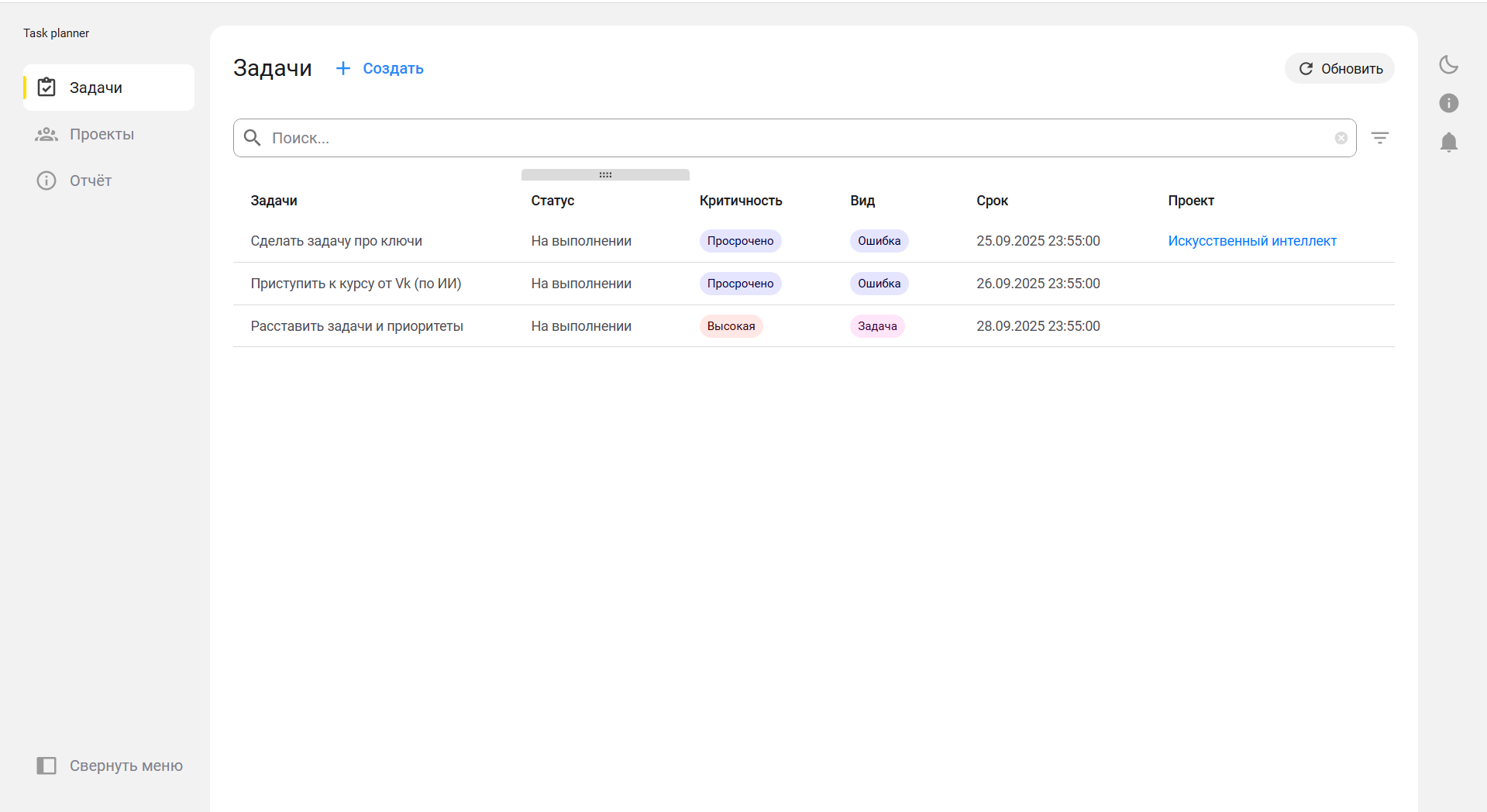The height and width of the screenshot is (812, 1487).
Task: Click the plus icon to create task
Action: point(342,68)
